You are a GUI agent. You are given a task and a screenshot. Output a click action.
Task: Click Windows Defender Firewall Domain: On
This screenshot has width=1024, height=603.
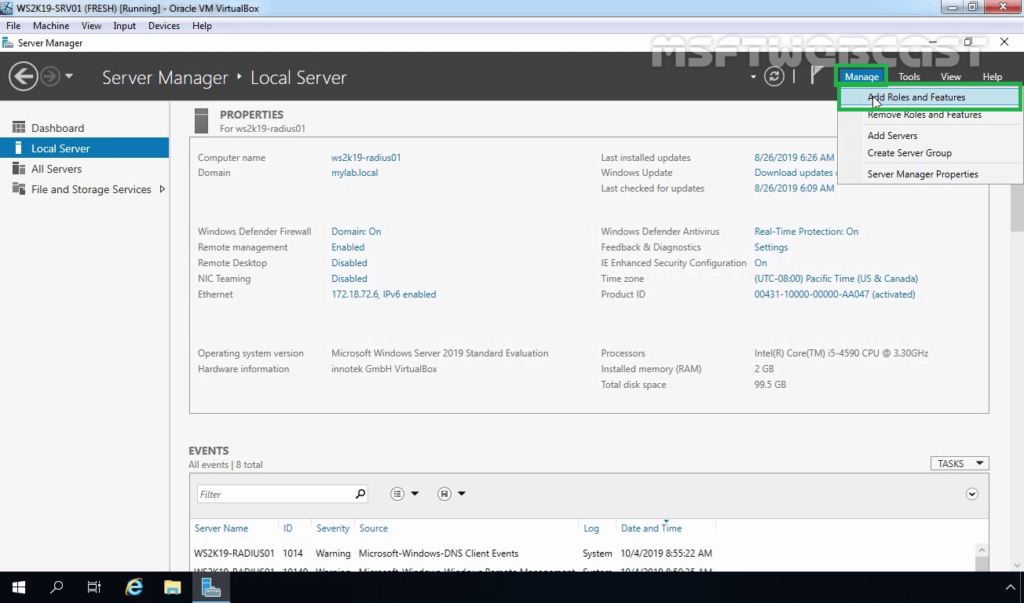tap(356, 232)
